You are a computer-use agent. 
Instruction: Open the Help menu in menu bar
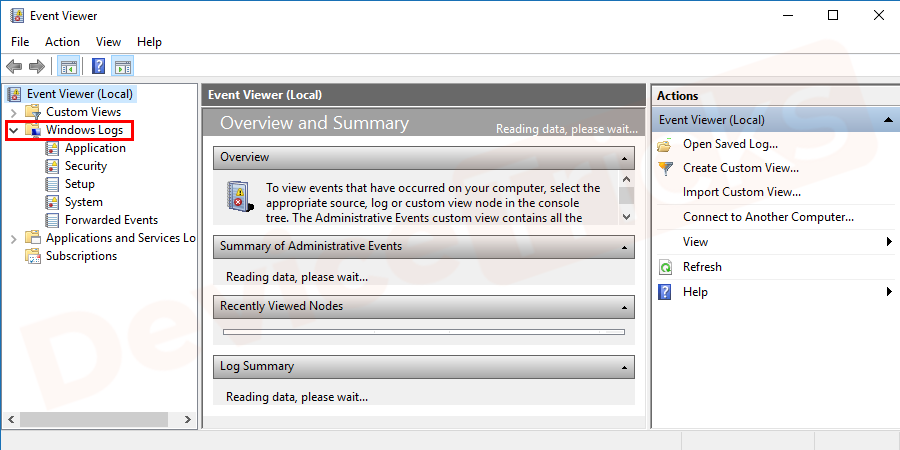coord(149,42)
